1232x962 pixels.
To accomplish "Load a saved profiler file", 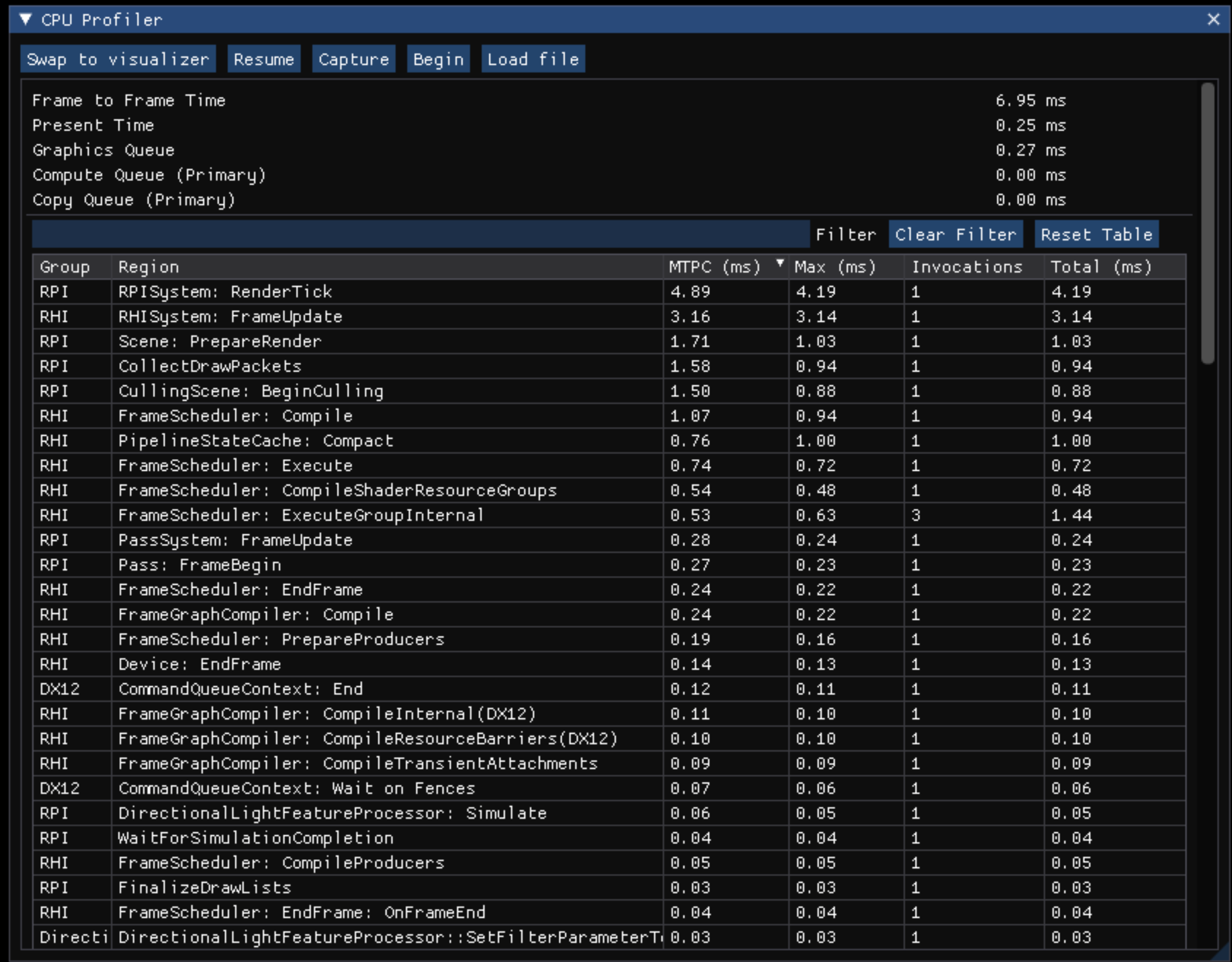I will pos(532,58).
